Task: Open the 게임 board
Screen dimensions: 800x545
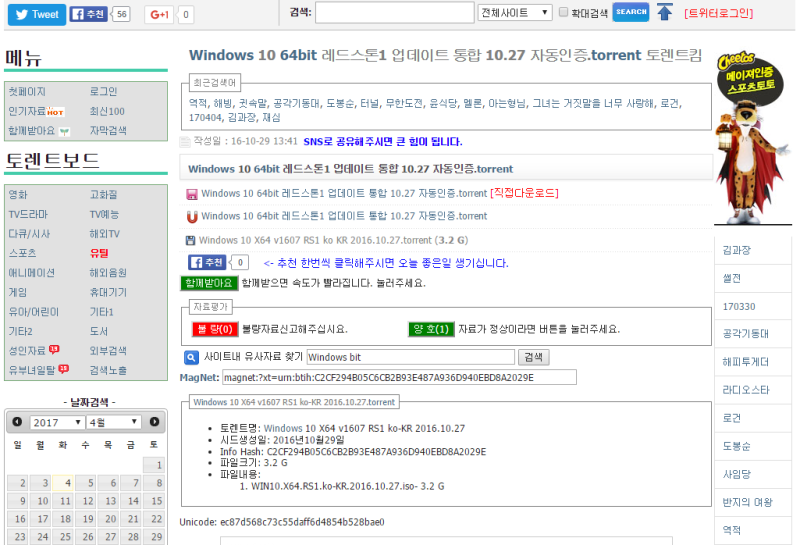Action: click(x=18, y=292)
